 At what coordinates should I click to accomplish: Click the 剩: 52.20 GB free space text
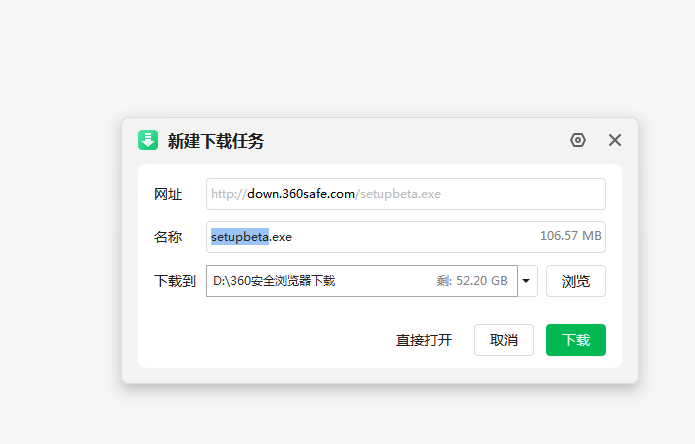tap(472, 281)
